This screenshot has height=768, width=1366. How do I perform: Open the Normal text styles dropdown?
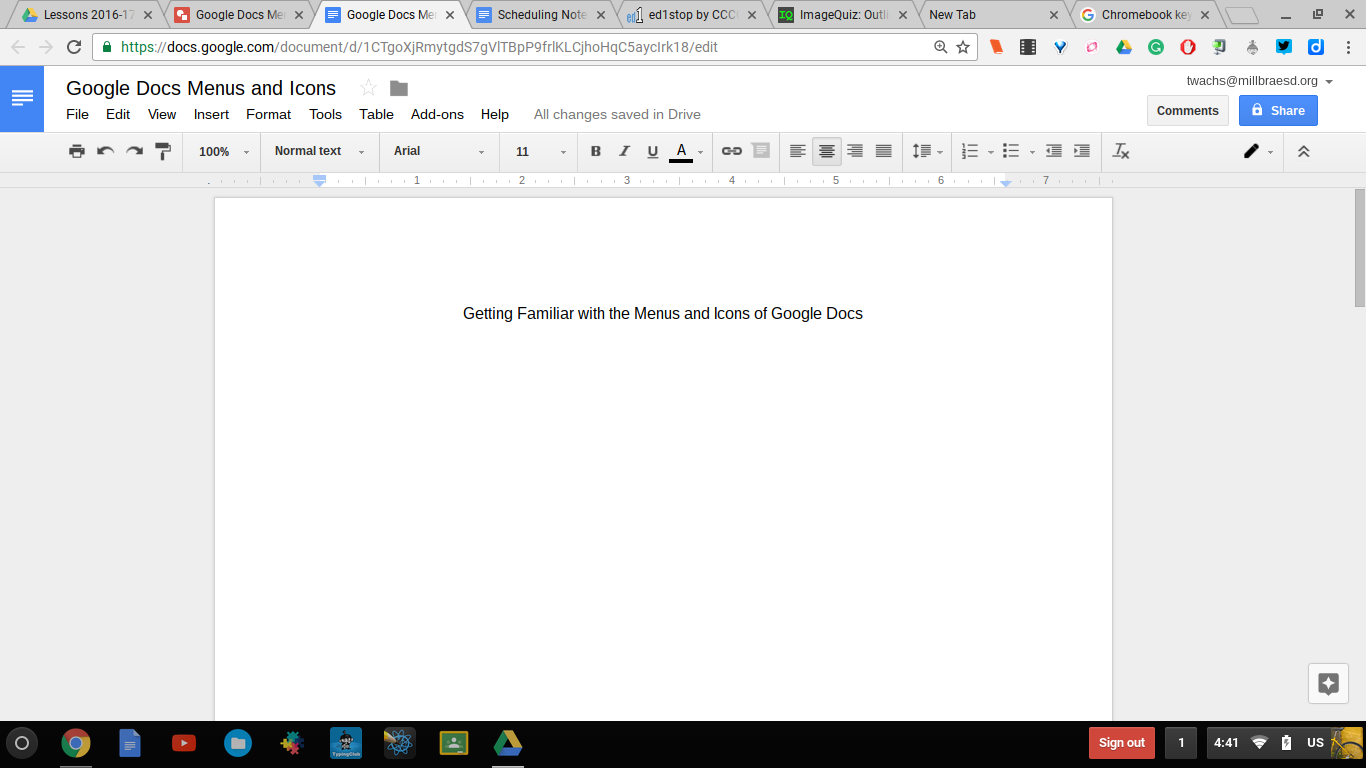[320, 151]
